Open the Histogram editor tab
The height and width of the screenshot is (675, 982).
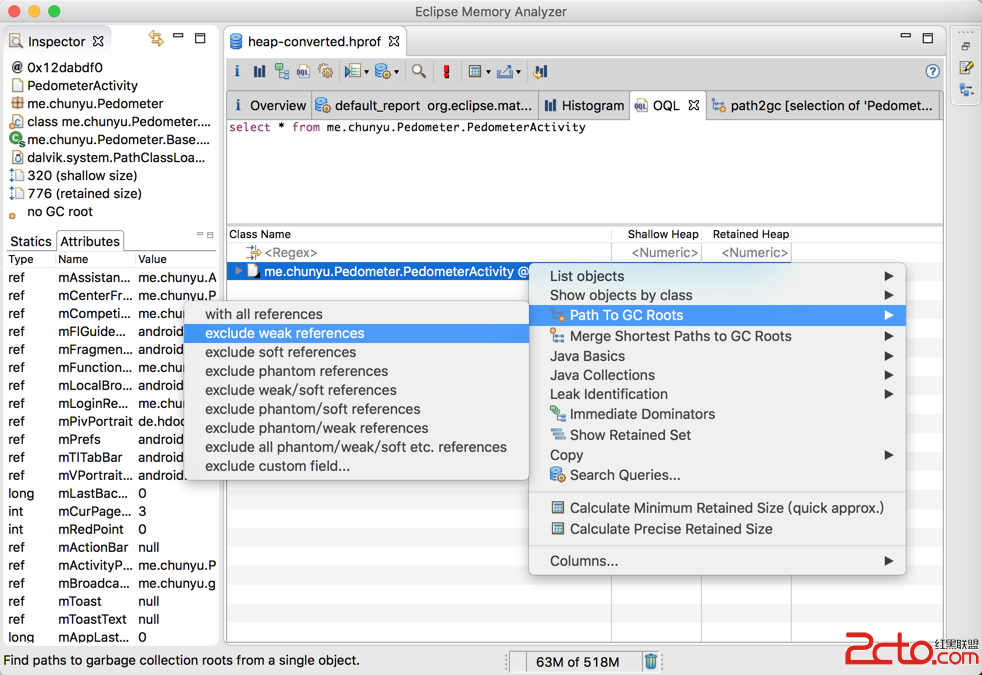tap(584, 105)
